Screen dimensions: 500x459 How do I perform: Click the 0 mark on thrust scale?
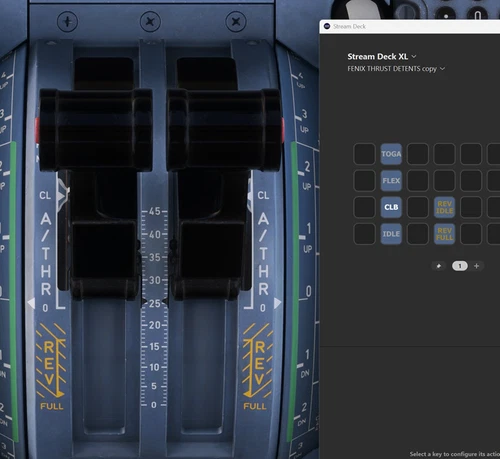(x=154, y=405)
